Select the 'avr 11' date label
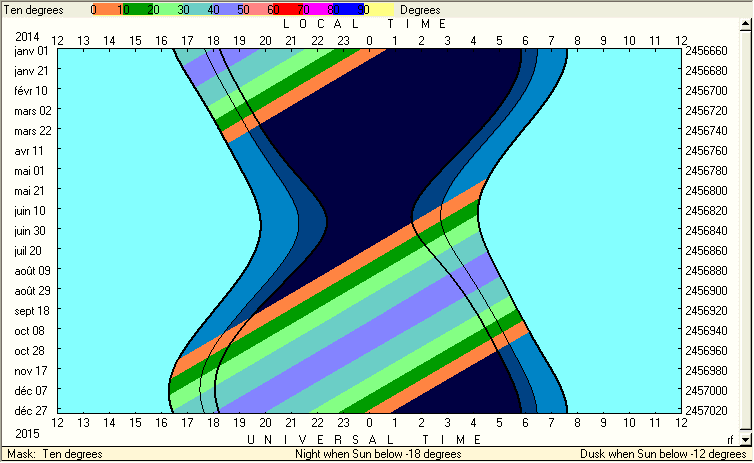Image resolution: width=754 pixels, height=463 pixels. coord(29,150)
